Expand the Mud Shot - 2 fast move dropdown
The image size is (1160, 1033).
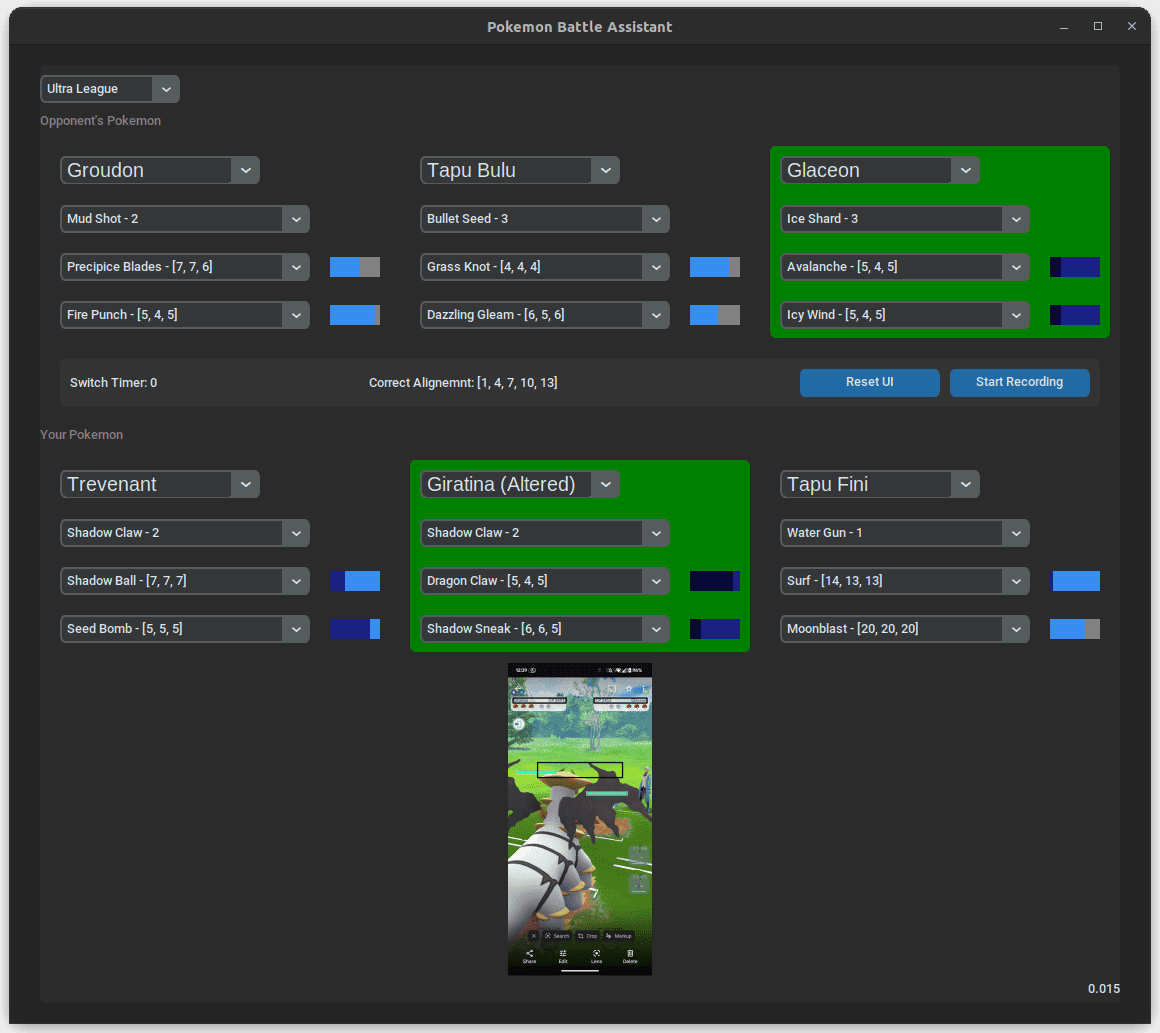(x=185, y=219)
